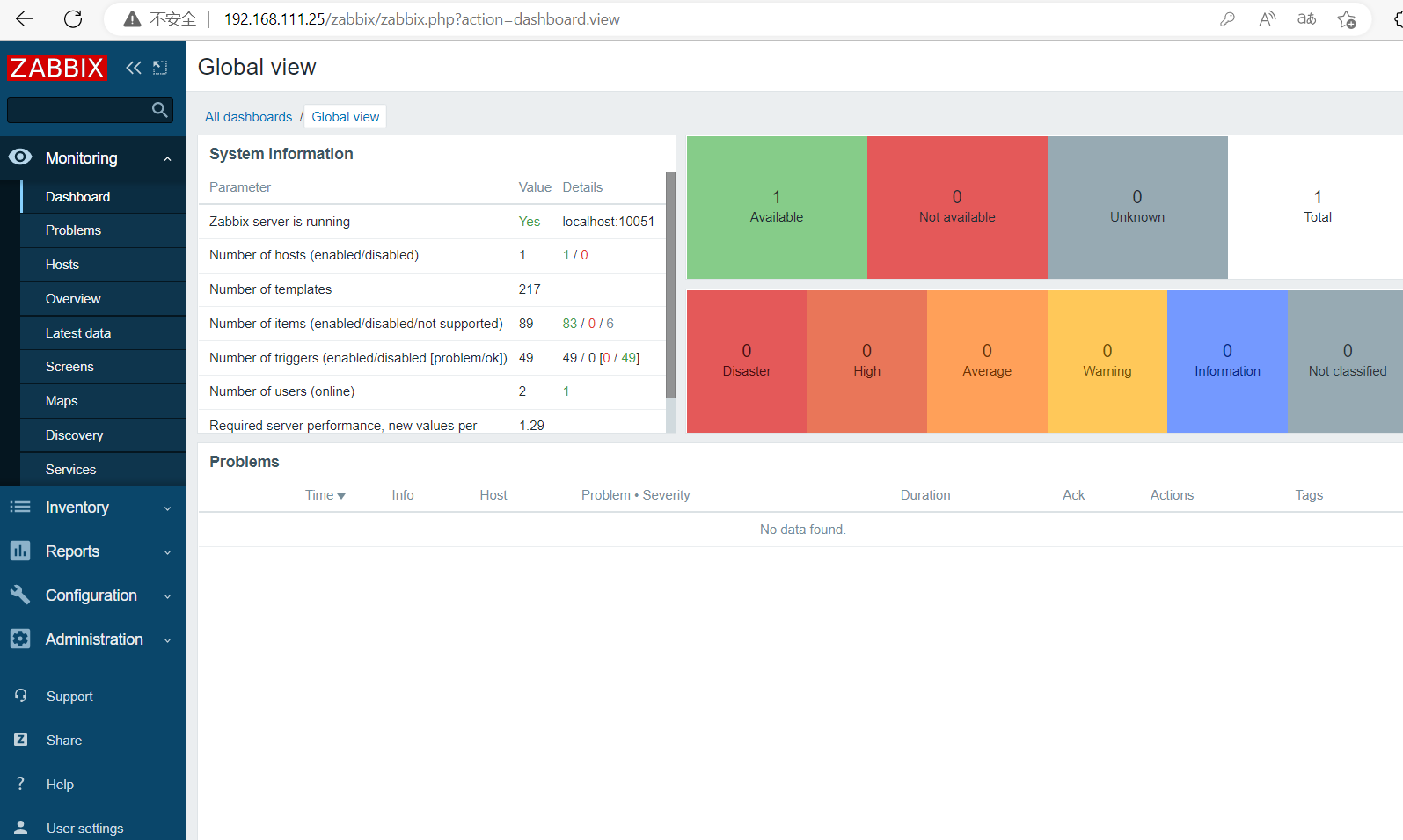Expand the Inventory menu chevron
The height and width of the screenshot is (840, 1403).
tap(167, 508)
